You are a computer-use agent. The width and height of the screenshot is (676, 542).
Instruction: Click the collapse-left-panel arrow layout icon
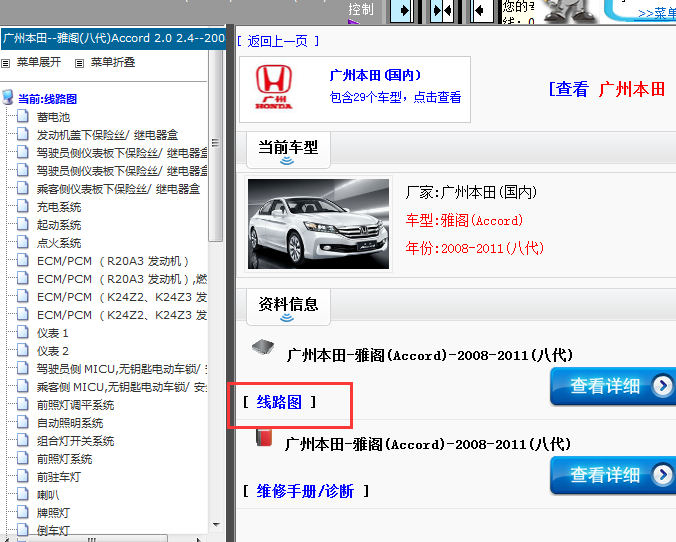point(482,10)
